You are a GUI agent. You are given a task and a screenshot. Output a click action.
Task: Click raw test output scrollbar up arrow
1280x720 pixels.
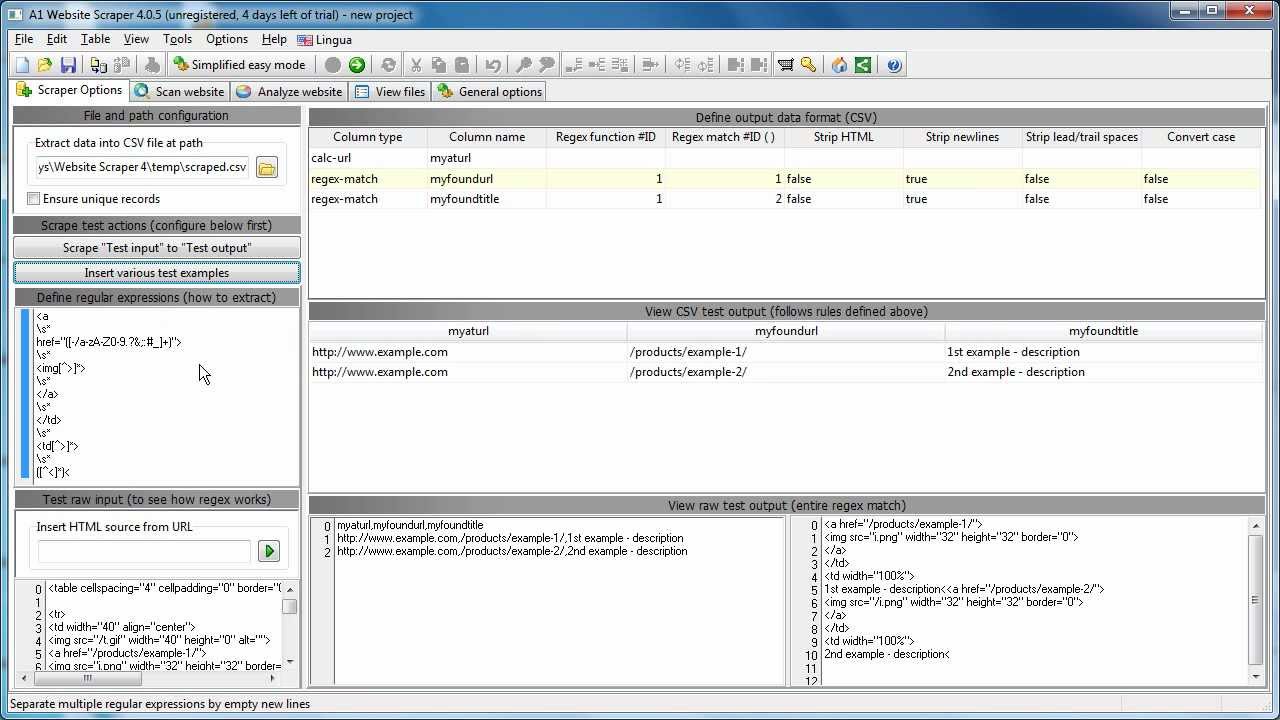(1256, 525)
